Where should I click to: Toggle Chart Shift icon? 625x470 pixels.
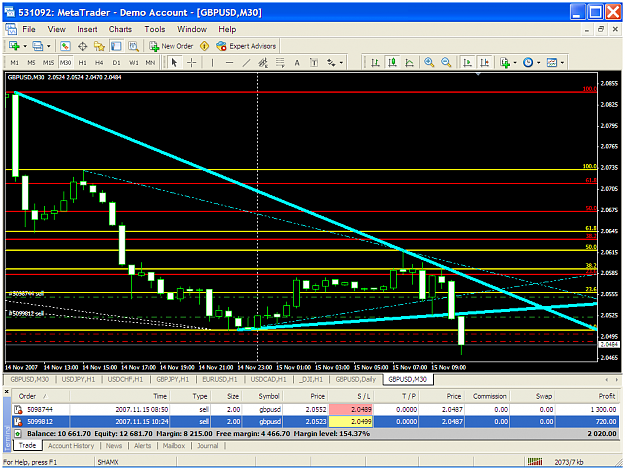tap(484, 63)
